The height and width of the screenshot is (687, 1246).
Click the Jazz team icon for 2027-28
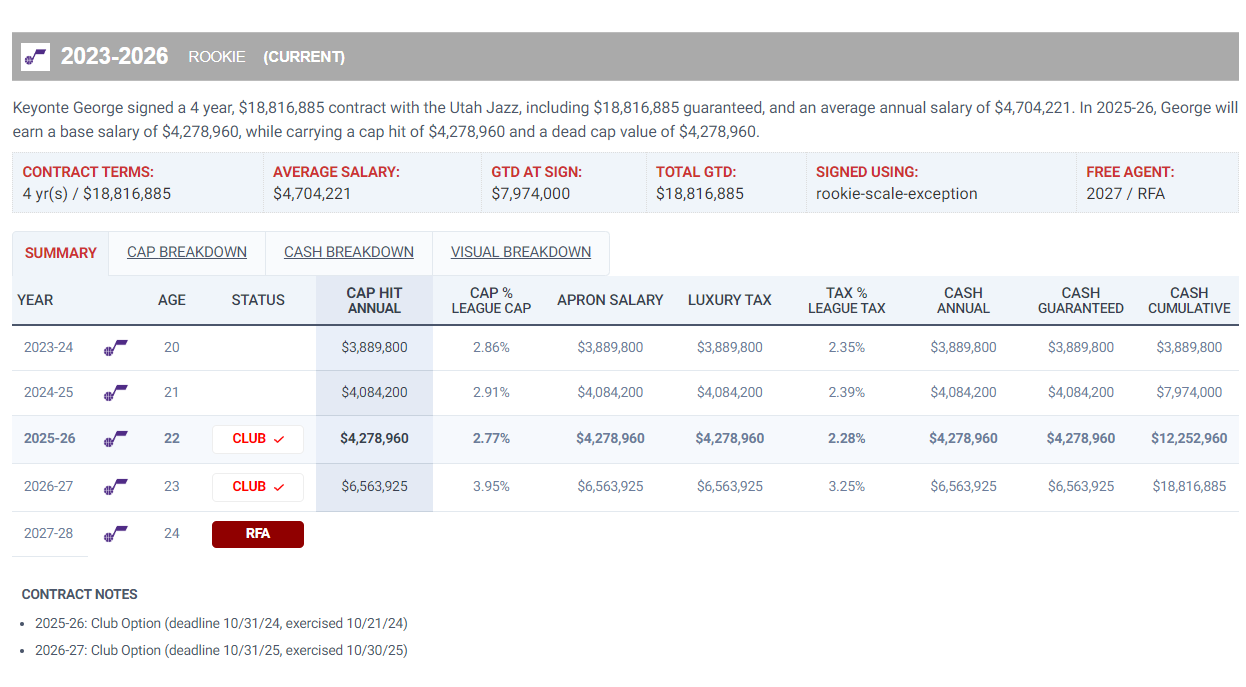coord(116,533)
